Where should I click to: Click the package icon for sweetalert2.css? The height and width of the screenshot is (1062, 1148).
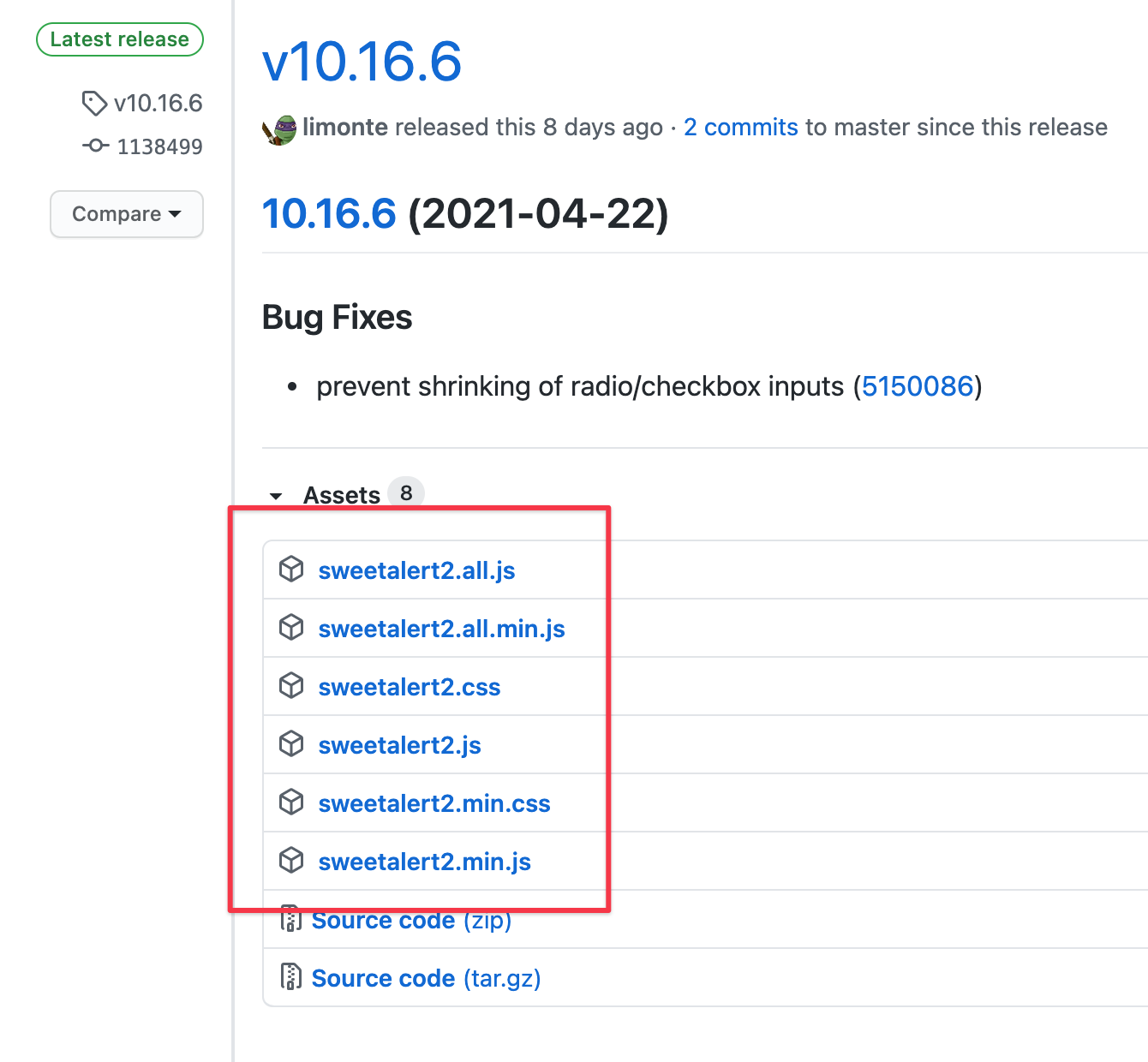[x=291, y=685]
